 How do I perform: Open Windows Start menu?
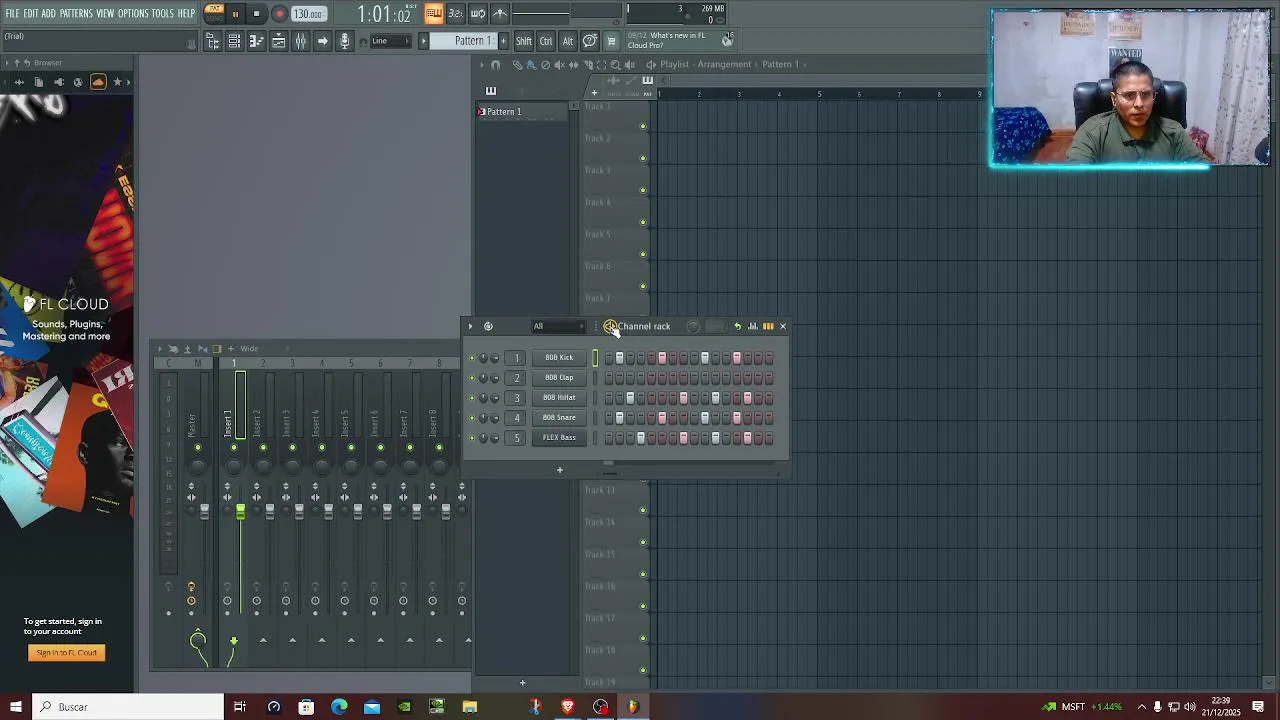click(15, 707)
